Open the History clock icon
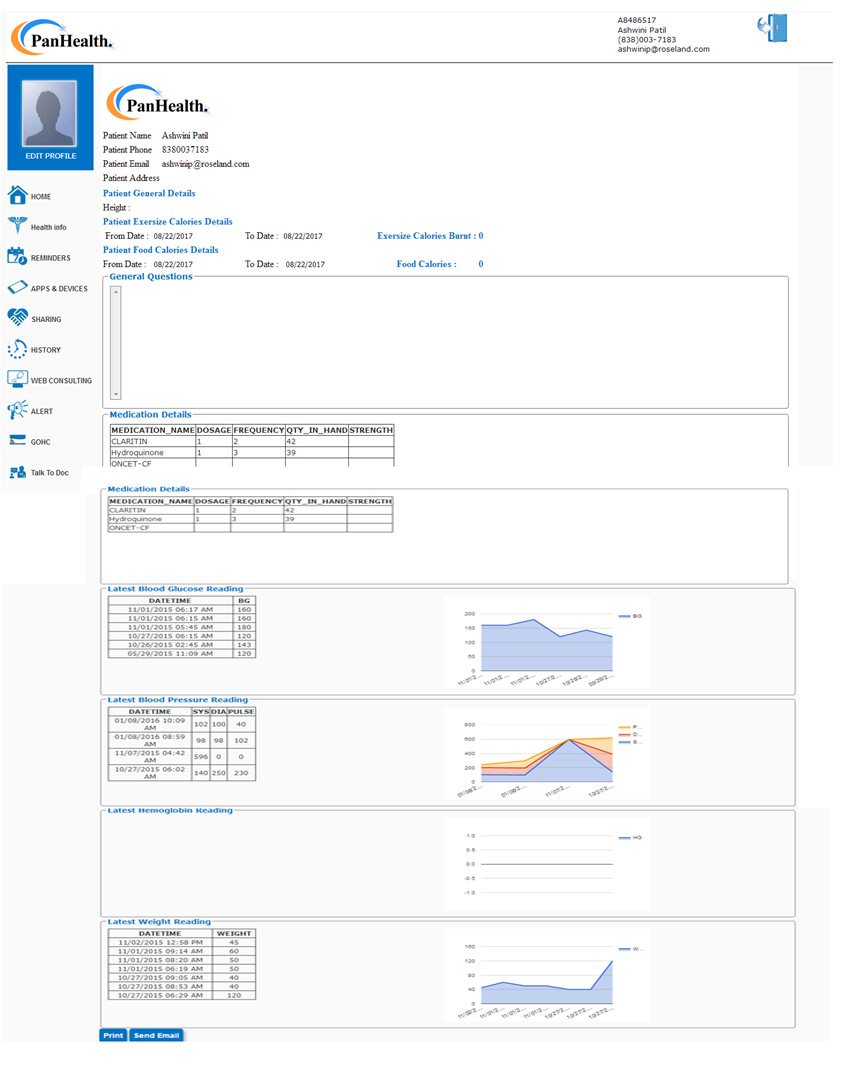Image resolution: width=851 pixels, height=1069 pixels. (17, 349)
